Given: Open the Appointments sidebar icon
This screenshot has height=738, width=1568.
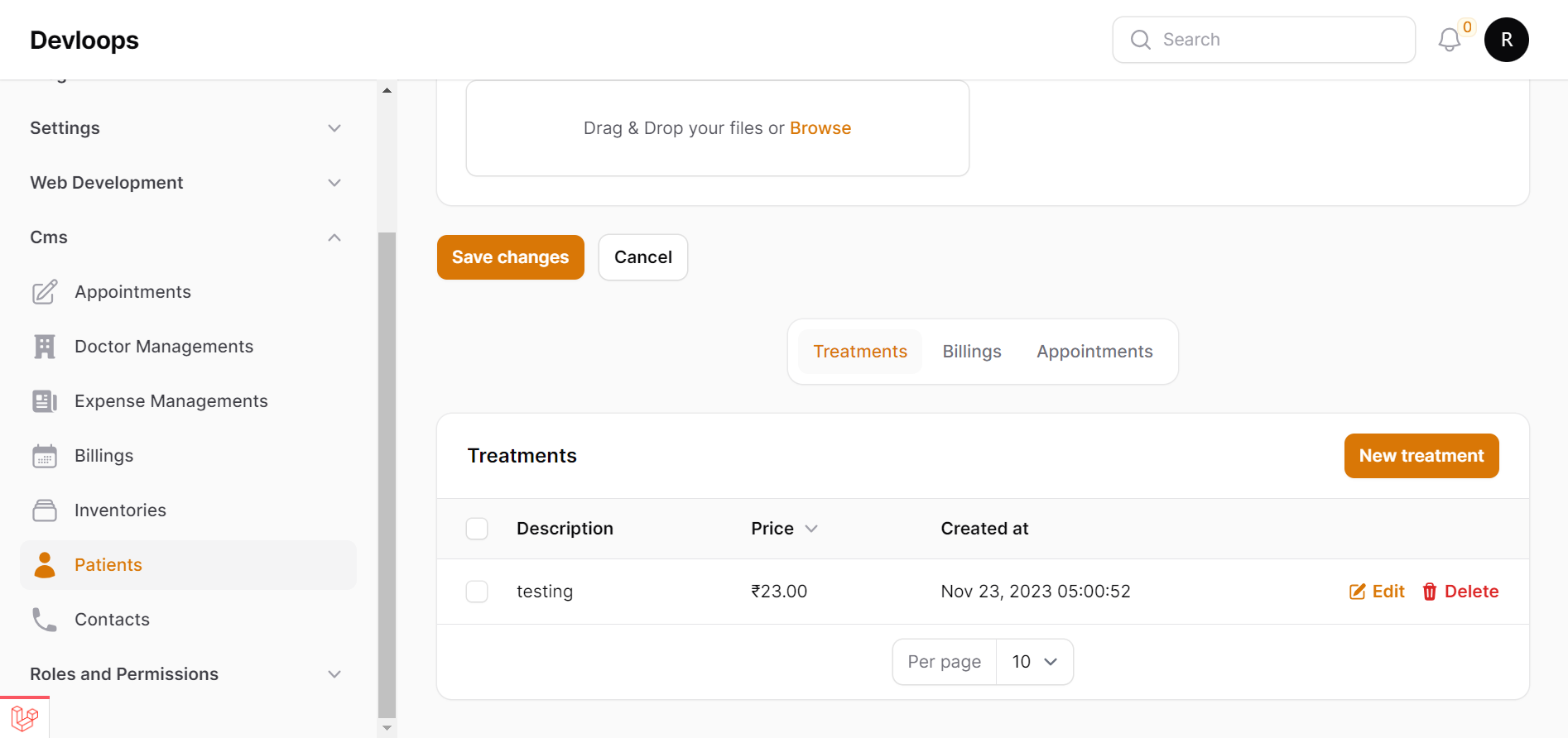Looking at the screenshot, I should click(x=45, y=292).
